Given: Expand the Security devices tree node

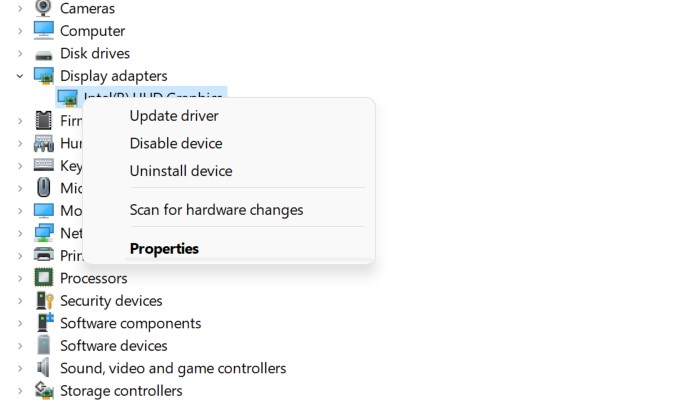Looking at the screenshot, I should 20,301.
